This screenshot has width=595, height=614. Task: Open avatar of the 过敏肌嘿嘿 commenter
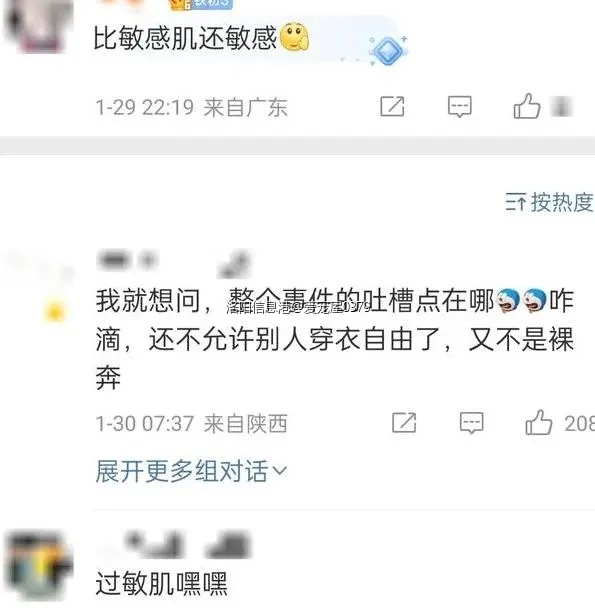point(38,565)
